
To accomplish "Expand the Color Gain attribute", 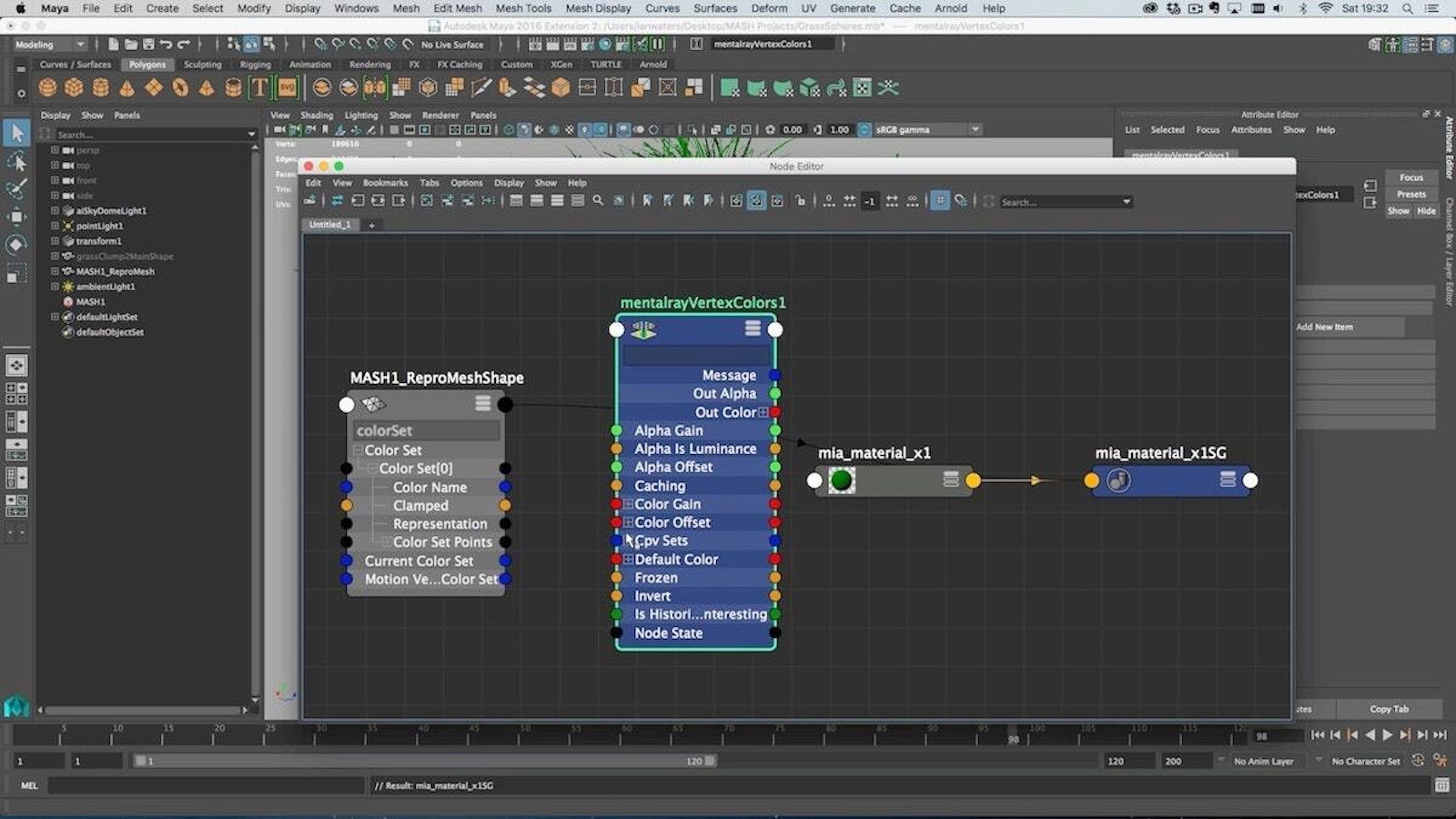I will coord(628,504).
